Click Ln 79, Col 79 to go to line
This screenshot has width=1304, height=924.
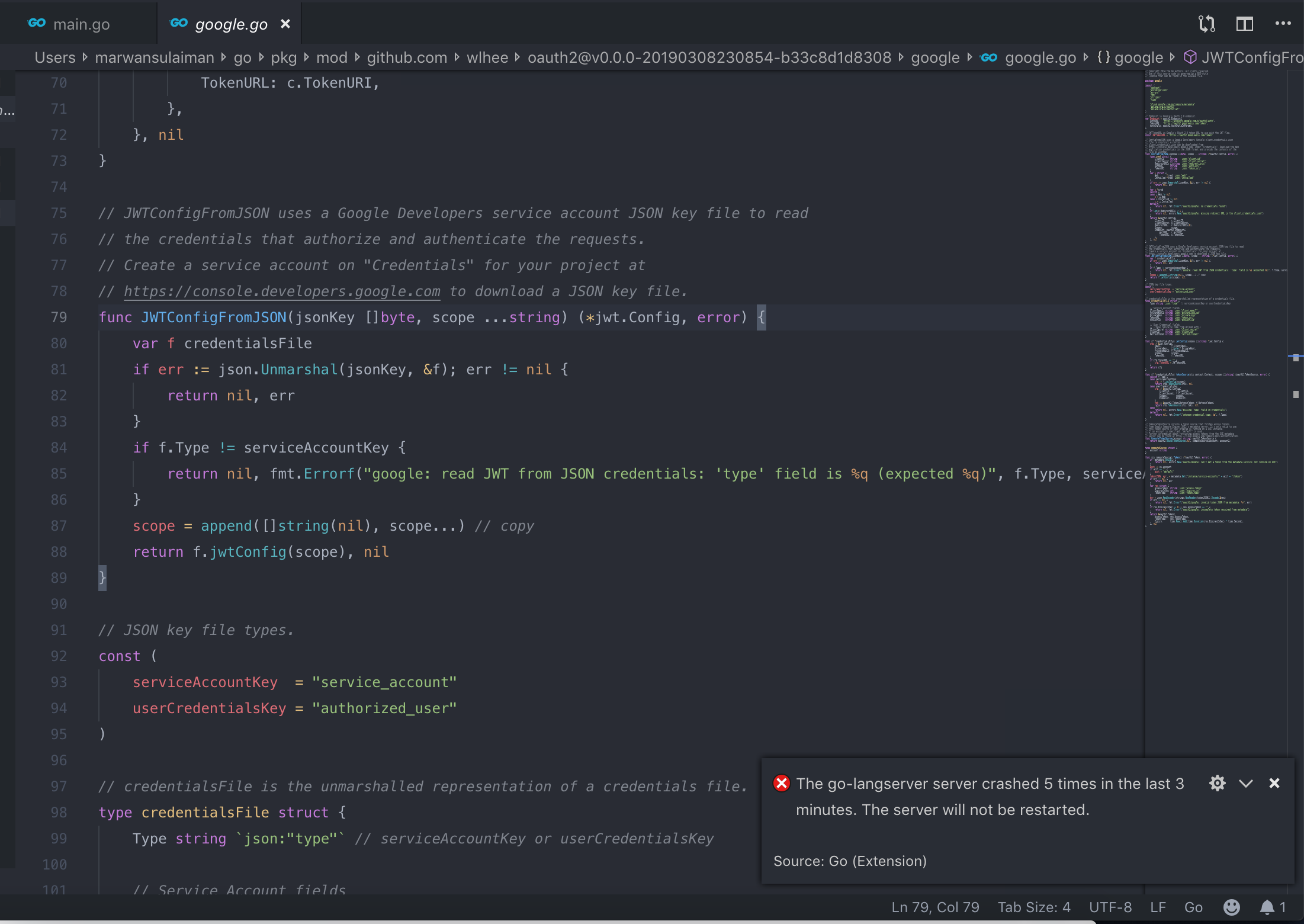(934, 907)
